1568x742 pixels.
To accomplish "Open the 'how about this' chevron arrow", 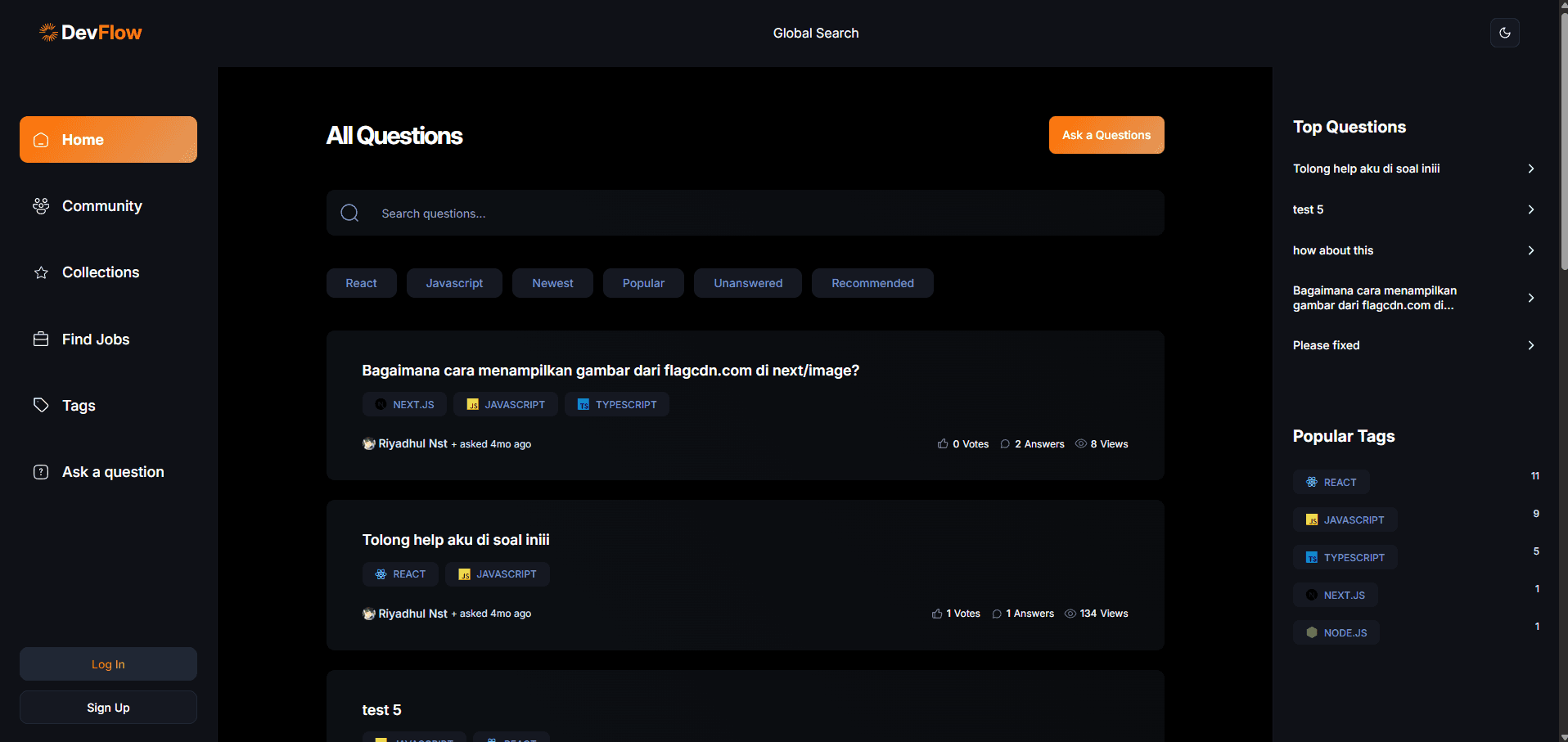I will point(1530,250).
